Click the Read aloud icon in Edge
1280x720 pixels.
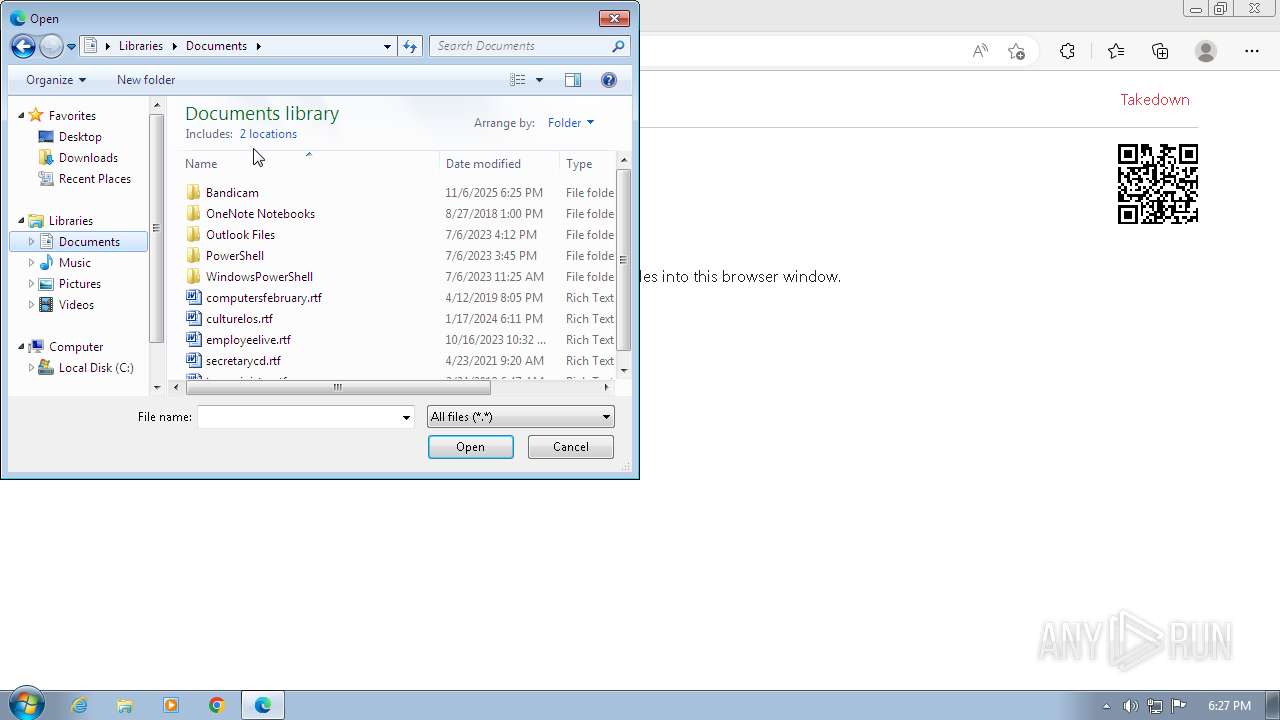980,52
